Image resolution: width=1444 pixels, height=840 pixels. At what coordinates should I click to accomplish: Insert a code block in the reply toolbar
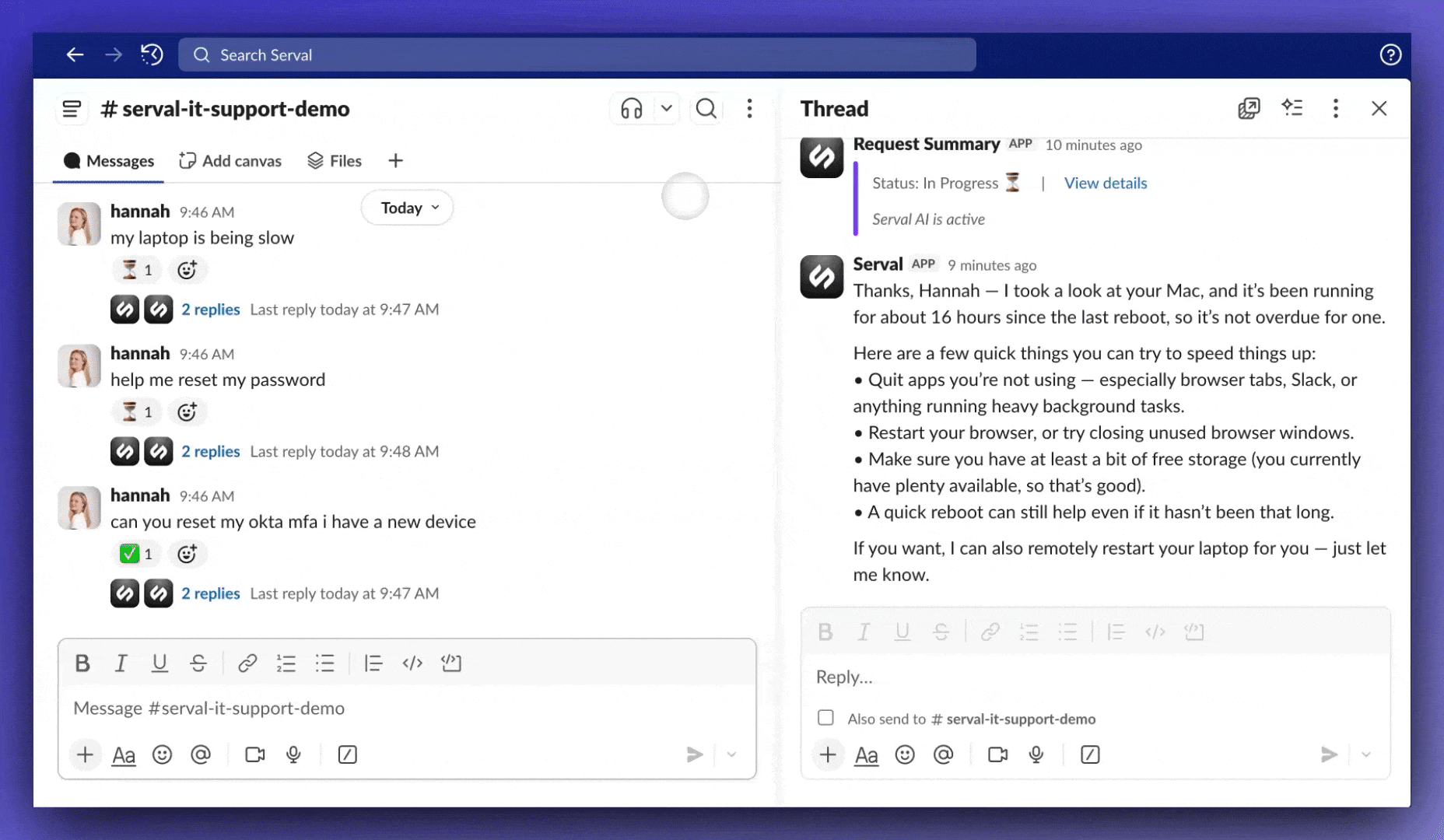1195,632
